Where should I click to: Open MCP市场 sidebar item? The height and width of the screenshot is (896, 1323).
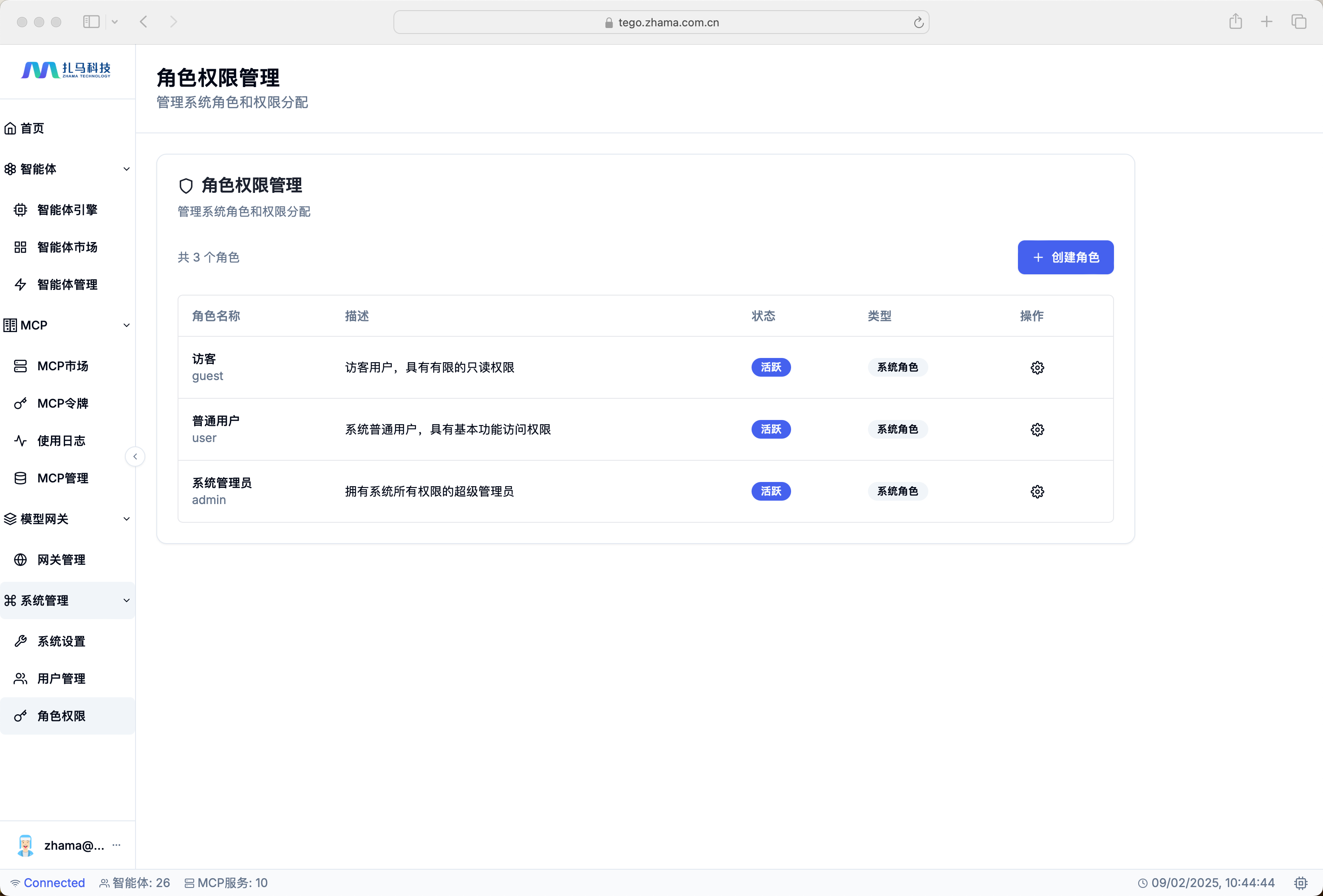[62, 366]
